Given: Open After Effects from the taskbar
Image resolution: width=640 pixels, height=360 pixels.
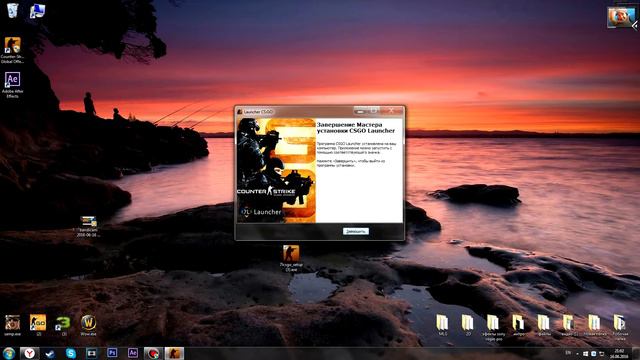Looking at the screenshot, I should 133,353.
